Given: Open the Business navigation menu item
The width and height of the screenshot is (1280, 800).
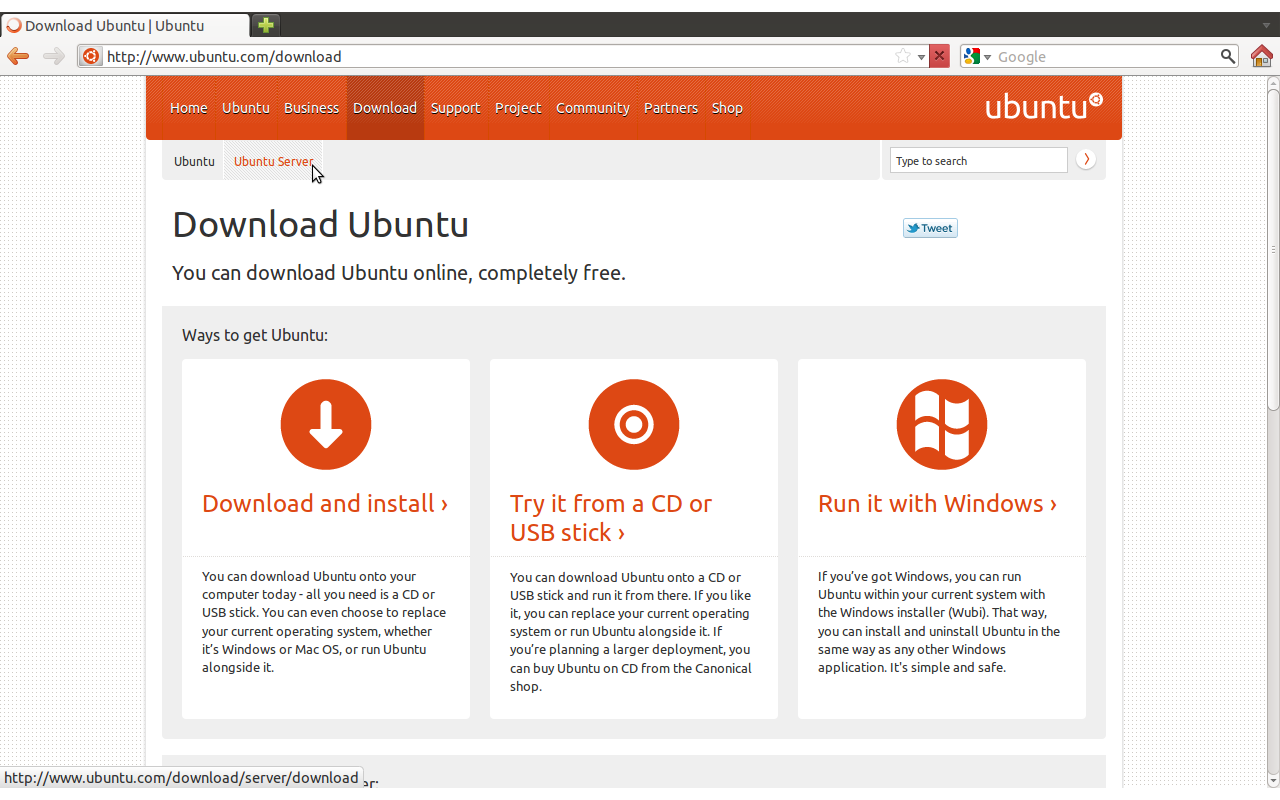Looking at the screenshot, I should click(x=311, y=108).
